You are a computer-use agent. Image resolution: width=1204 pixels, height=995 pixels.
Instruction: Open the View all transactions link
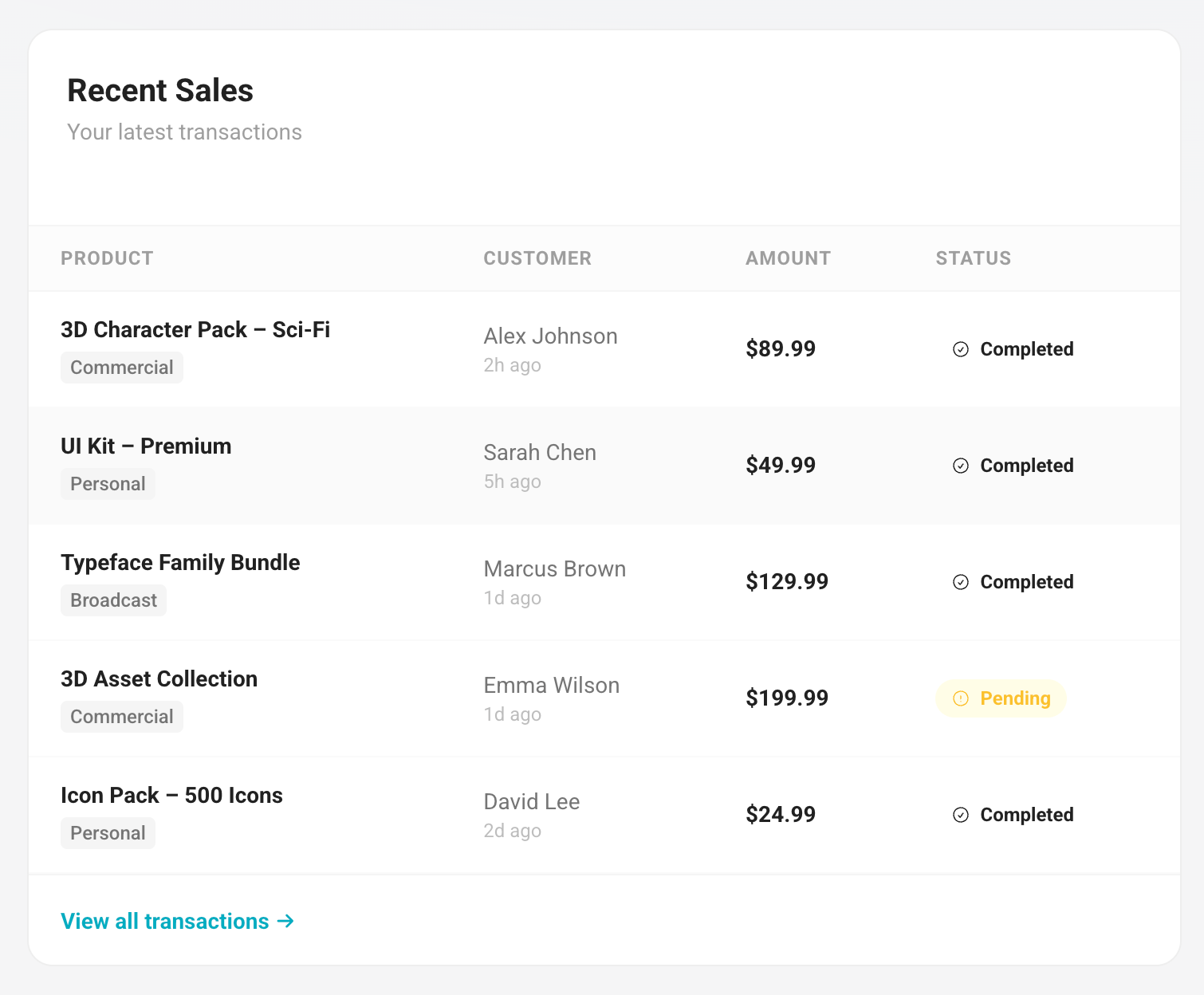click(178, 922)
